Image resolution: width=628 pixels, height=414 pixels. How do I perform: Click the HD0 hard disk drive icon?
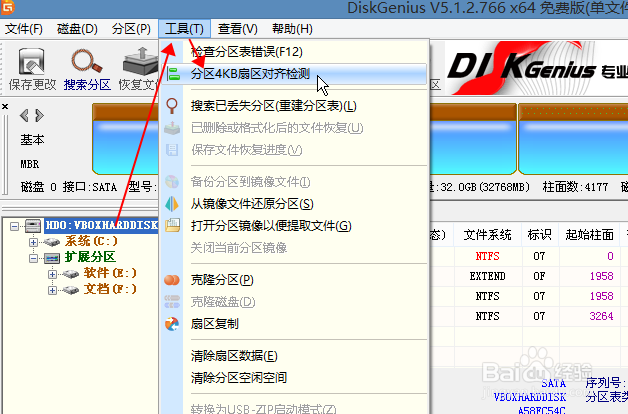(33, 226)
